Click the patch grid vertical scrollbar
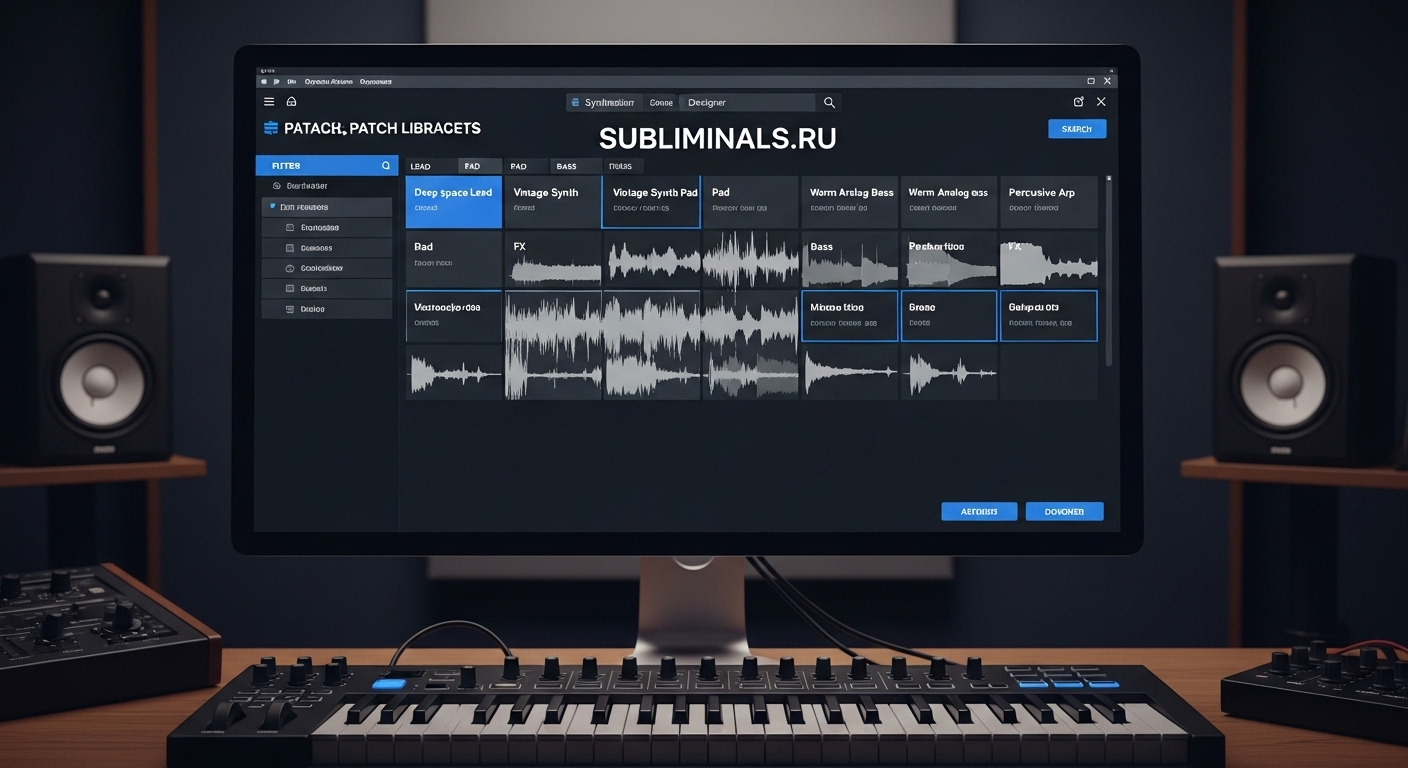Image resolution: width=1408 pixels, height=768 pixels. point(1107,270)
